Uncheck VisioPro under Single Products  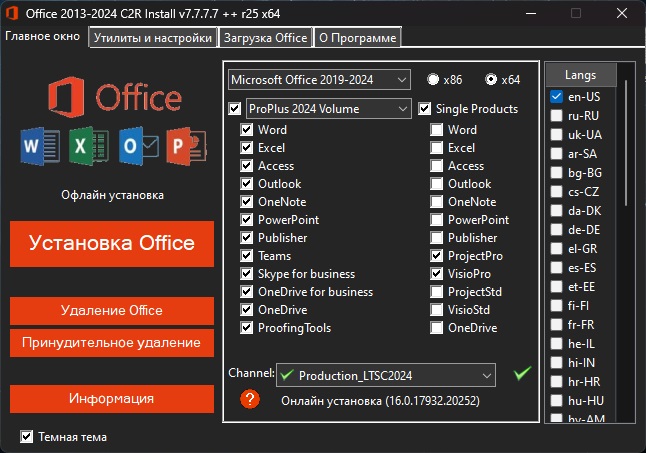pos(436,274)
